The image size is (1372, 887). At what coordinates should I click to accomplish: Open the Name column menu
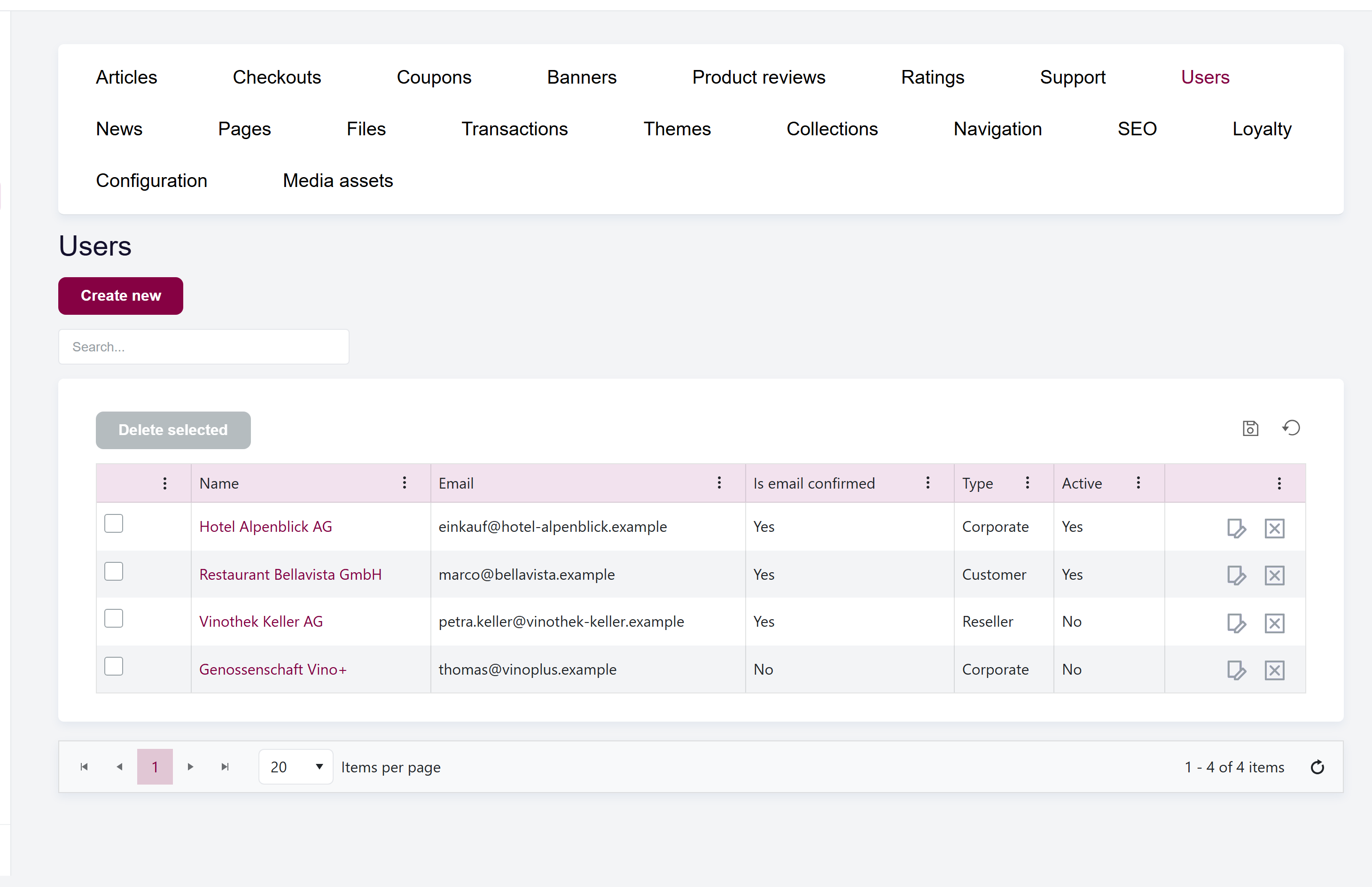pos(405,482)
